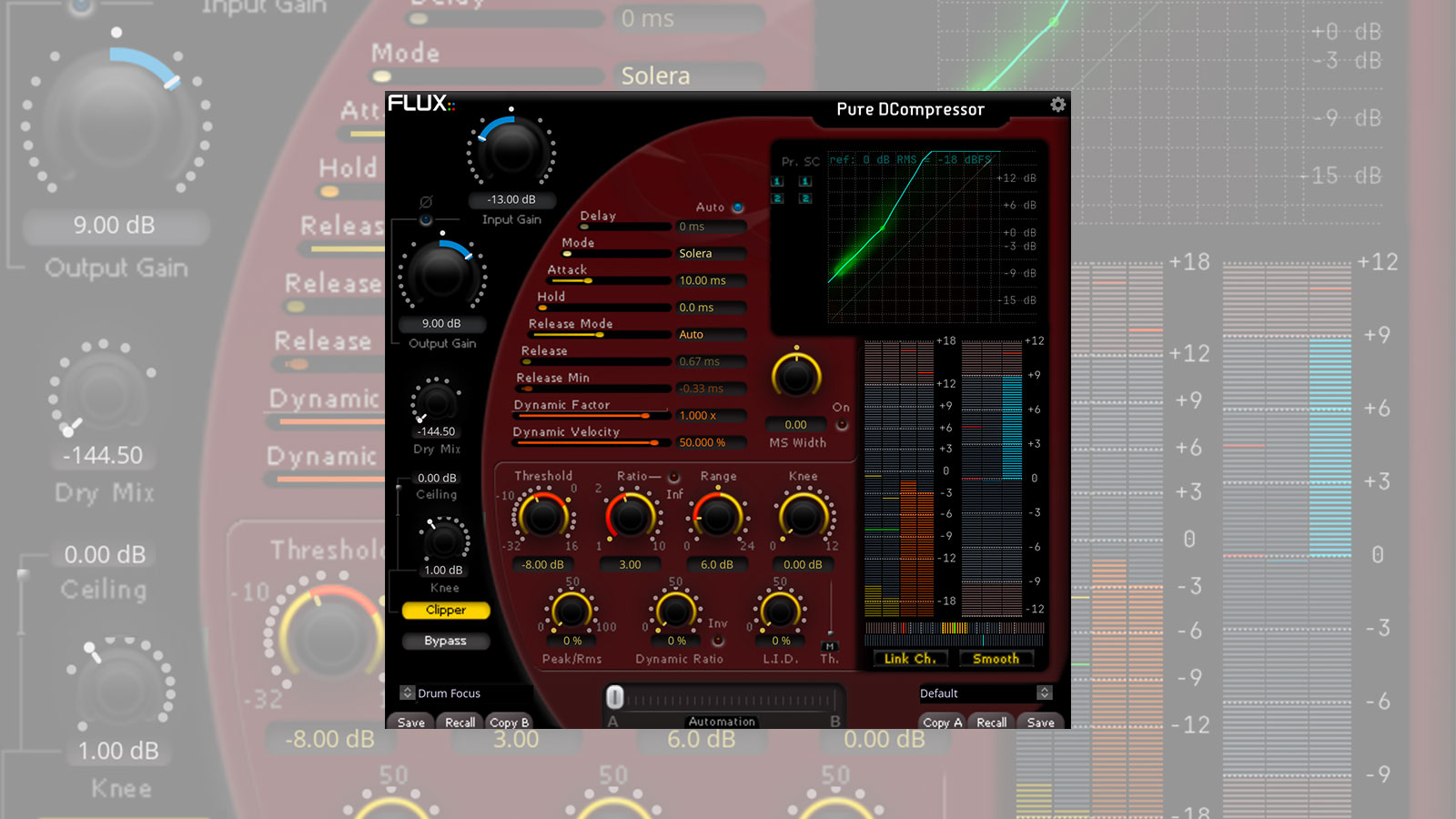This screenshot has height=819, width=1456.
Task: Save preset slot B
Action: point(1041,723)
